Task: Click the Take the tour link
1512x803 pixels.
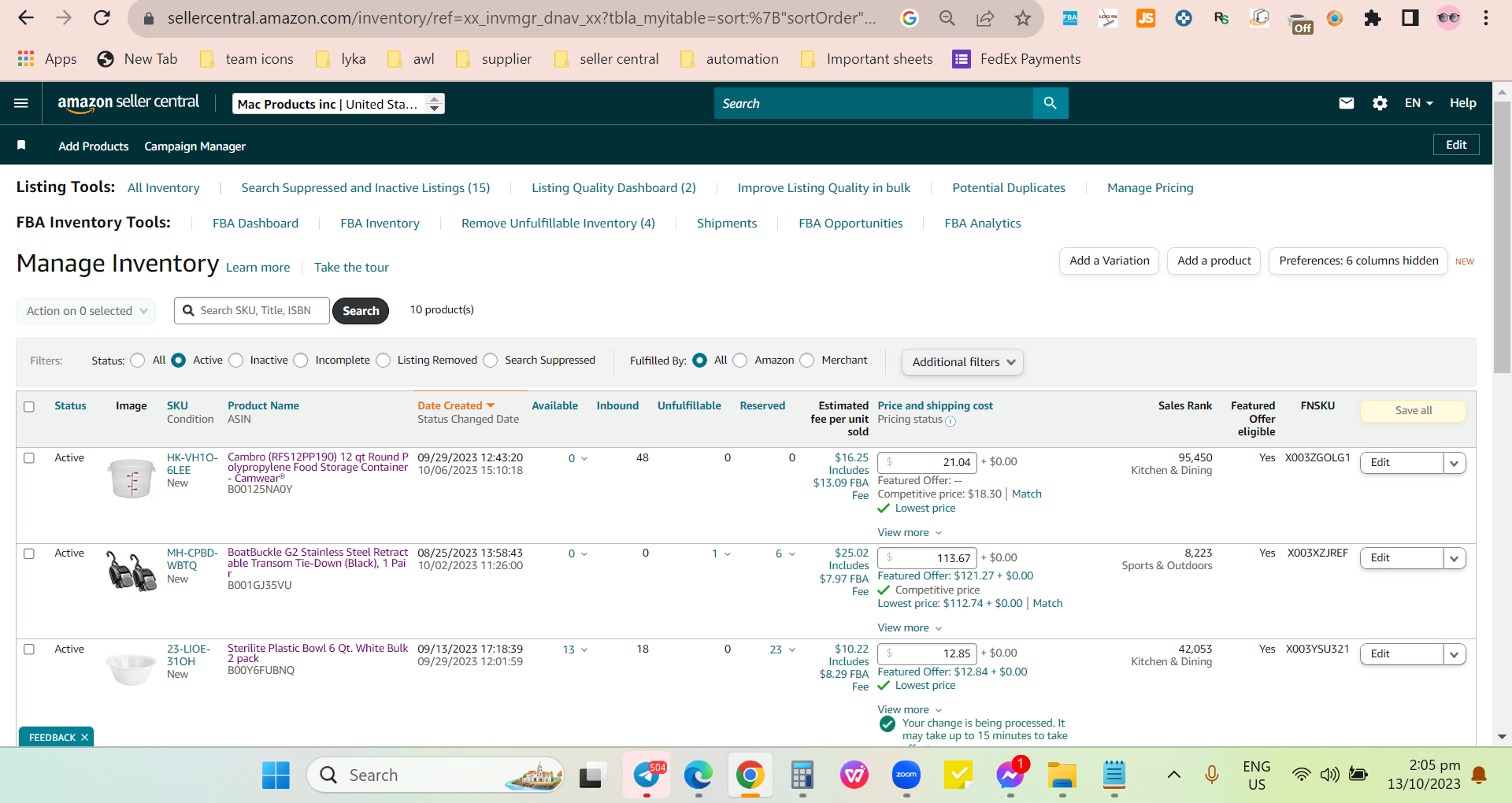Action: [x=351, y=268]
